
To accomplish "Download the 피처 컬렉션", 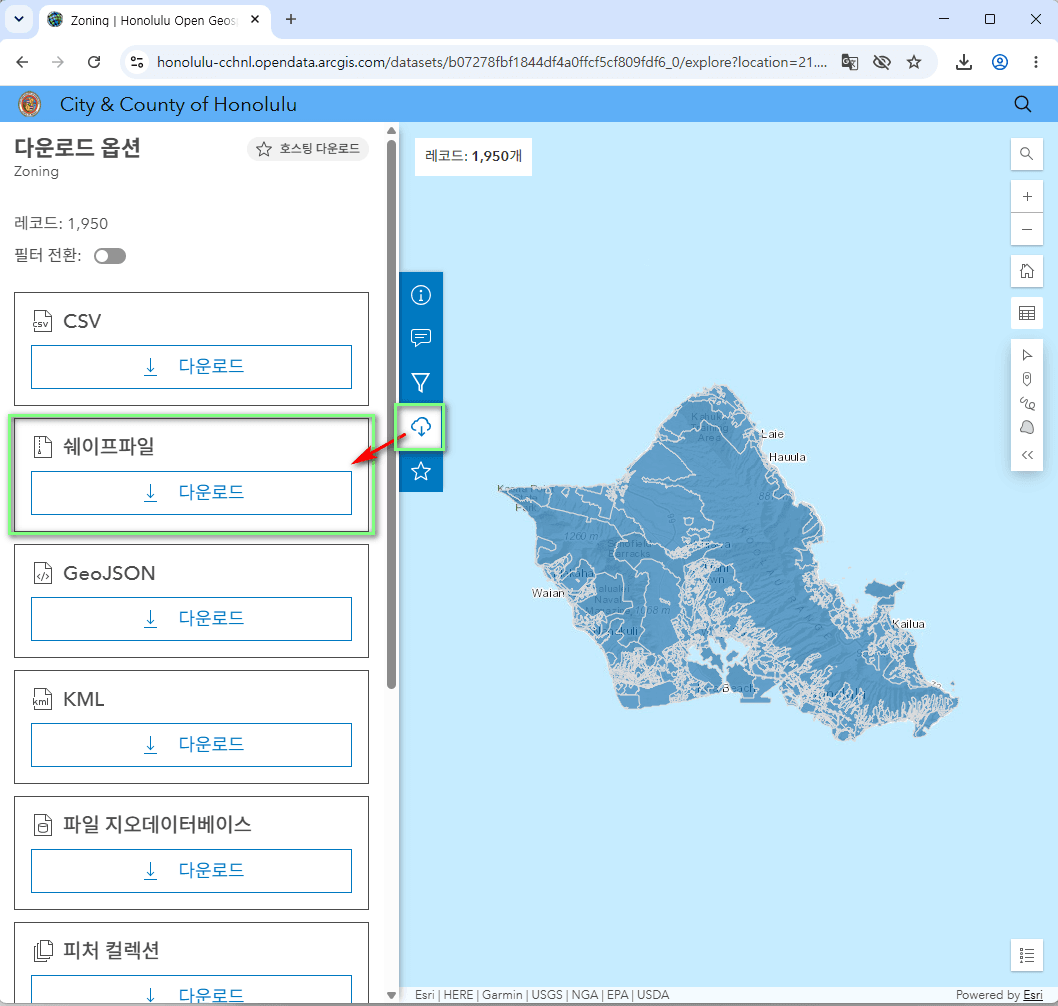I will point(191,990).
